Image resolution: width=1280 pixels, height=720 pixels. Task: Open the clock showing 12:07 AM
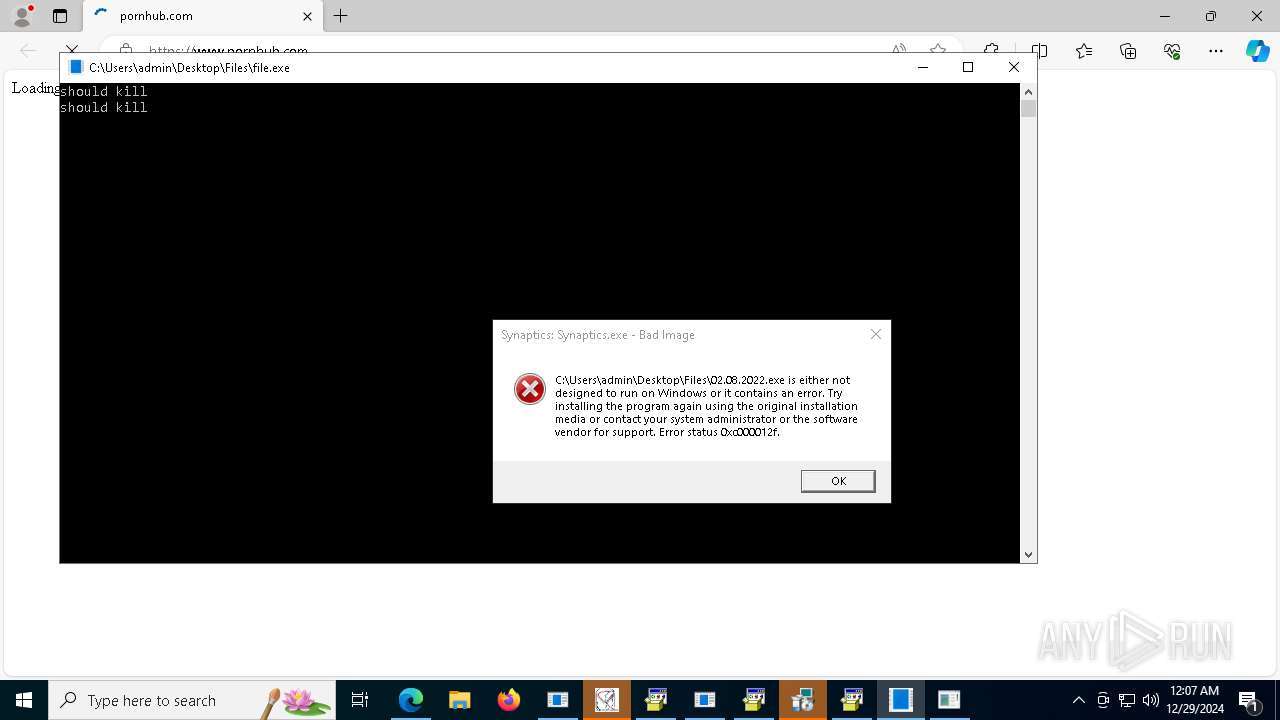(x=1196, y=700)
